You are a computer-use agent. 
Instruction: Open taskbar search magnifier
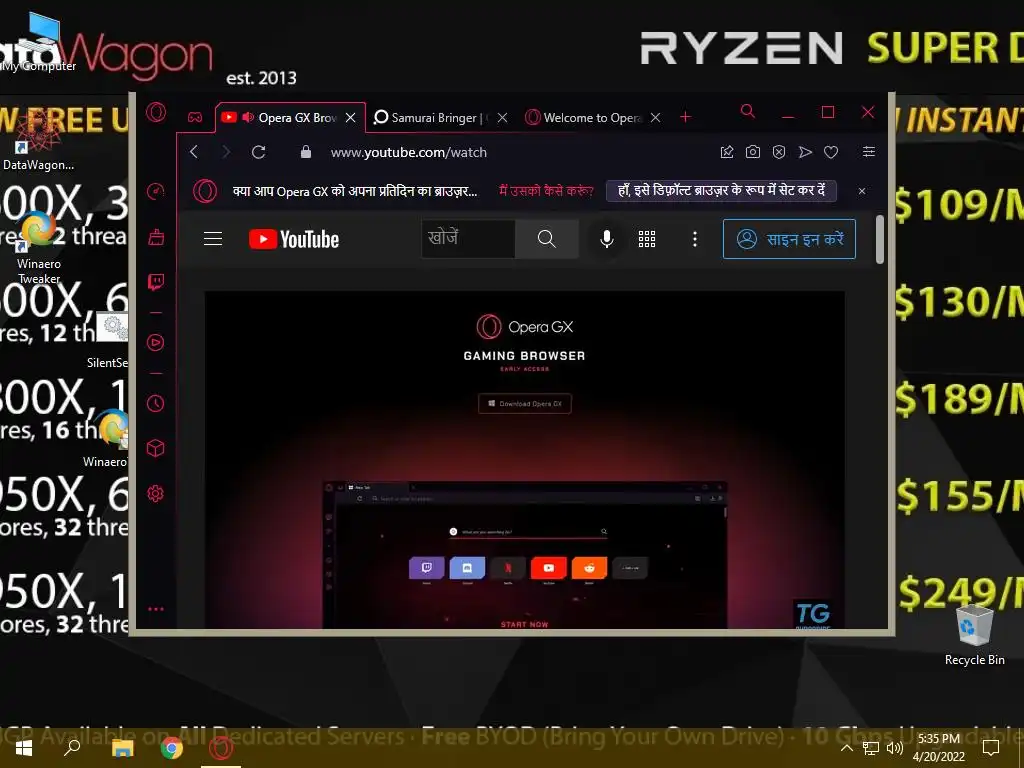(x=72, y=748)
